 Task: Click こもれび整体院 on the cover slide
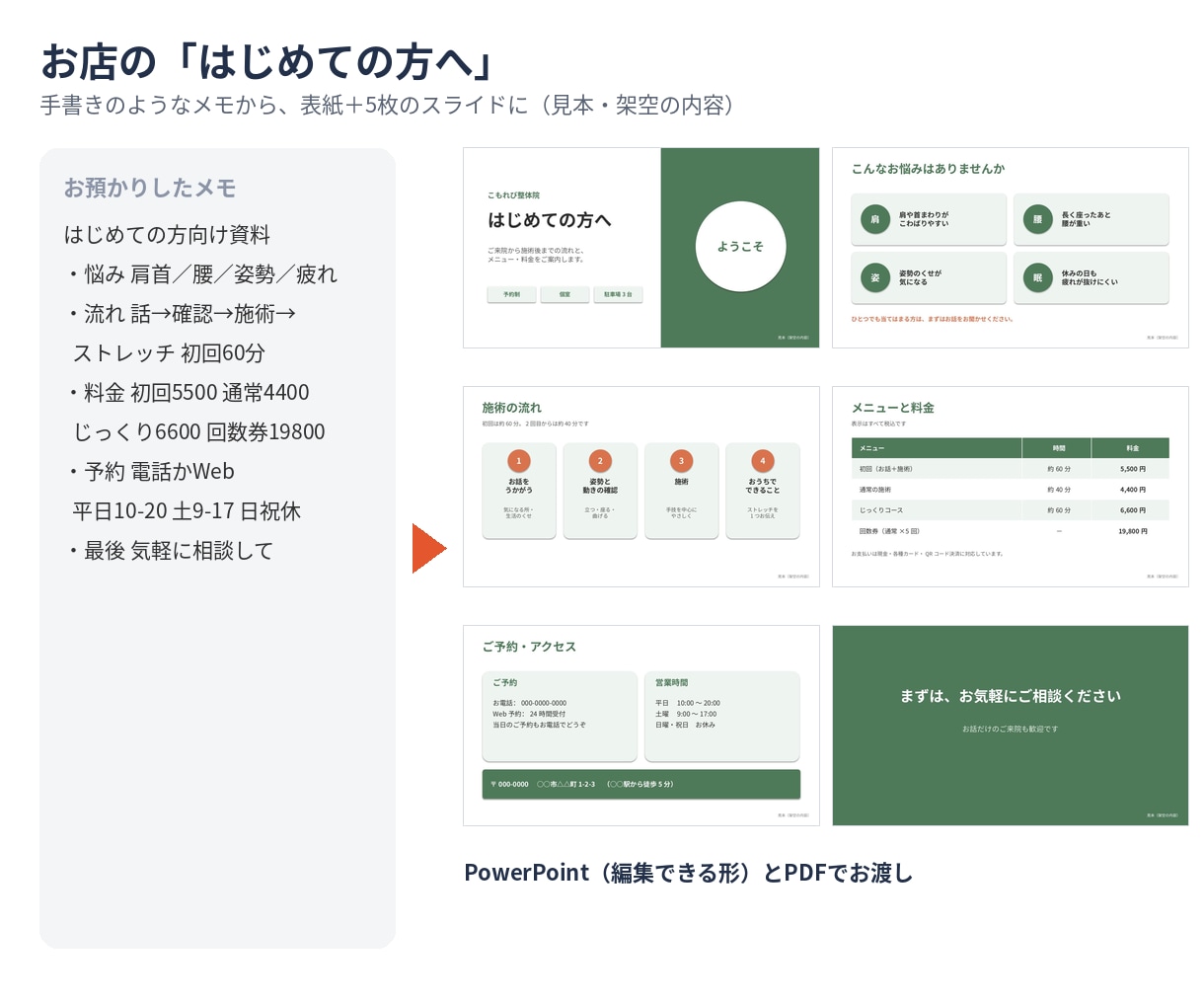513,195
